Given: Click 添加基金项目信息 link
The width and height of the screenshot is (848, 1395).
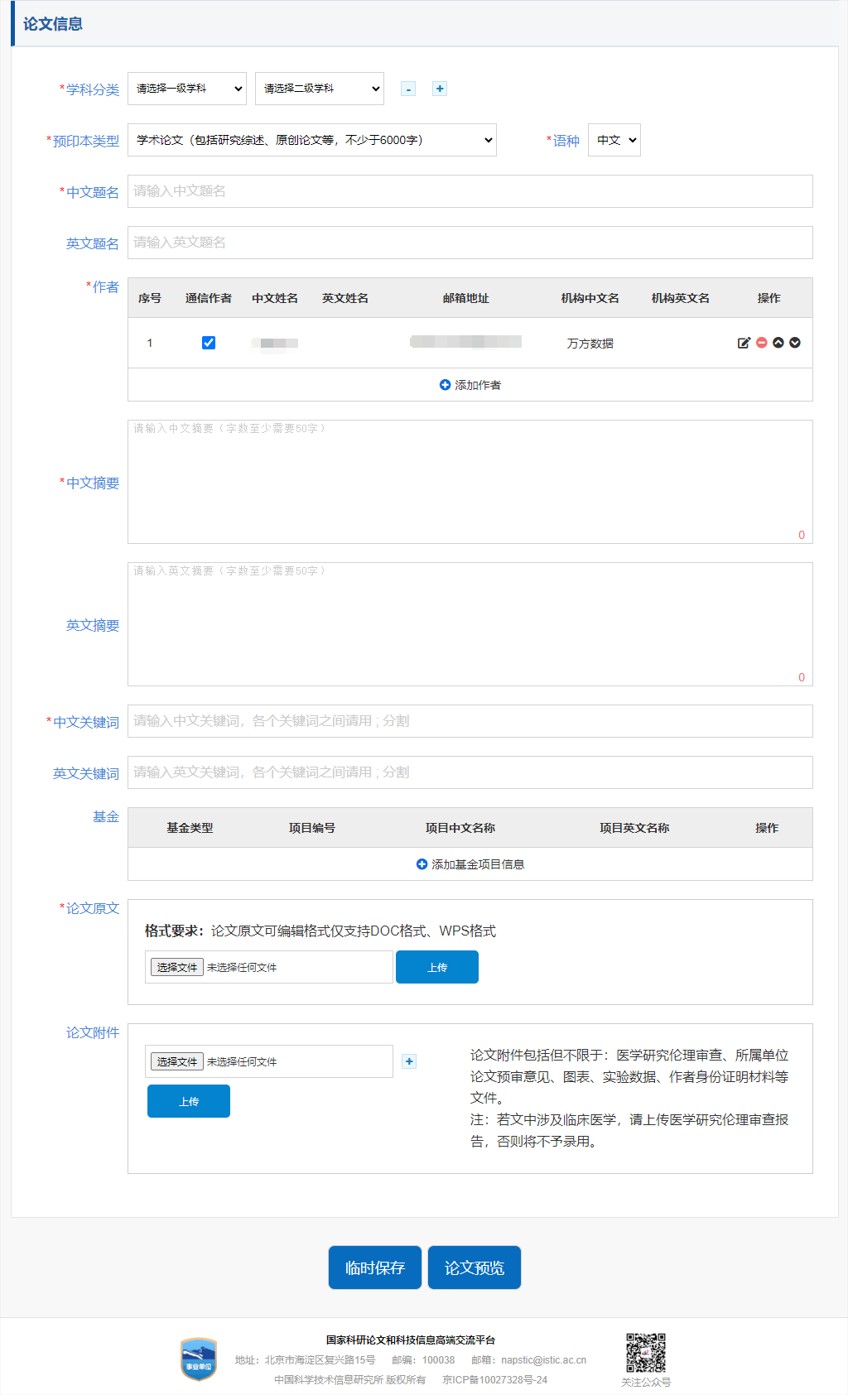Looking at the screenshot, I should tap(470, 864).
